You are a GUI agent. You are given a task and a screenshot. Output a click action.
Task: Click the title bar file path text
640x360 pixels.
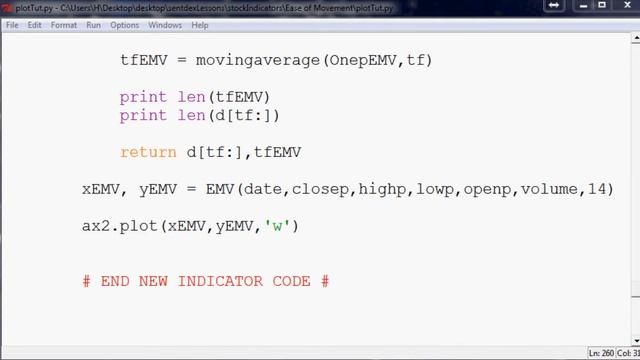[x=204, y=8]
